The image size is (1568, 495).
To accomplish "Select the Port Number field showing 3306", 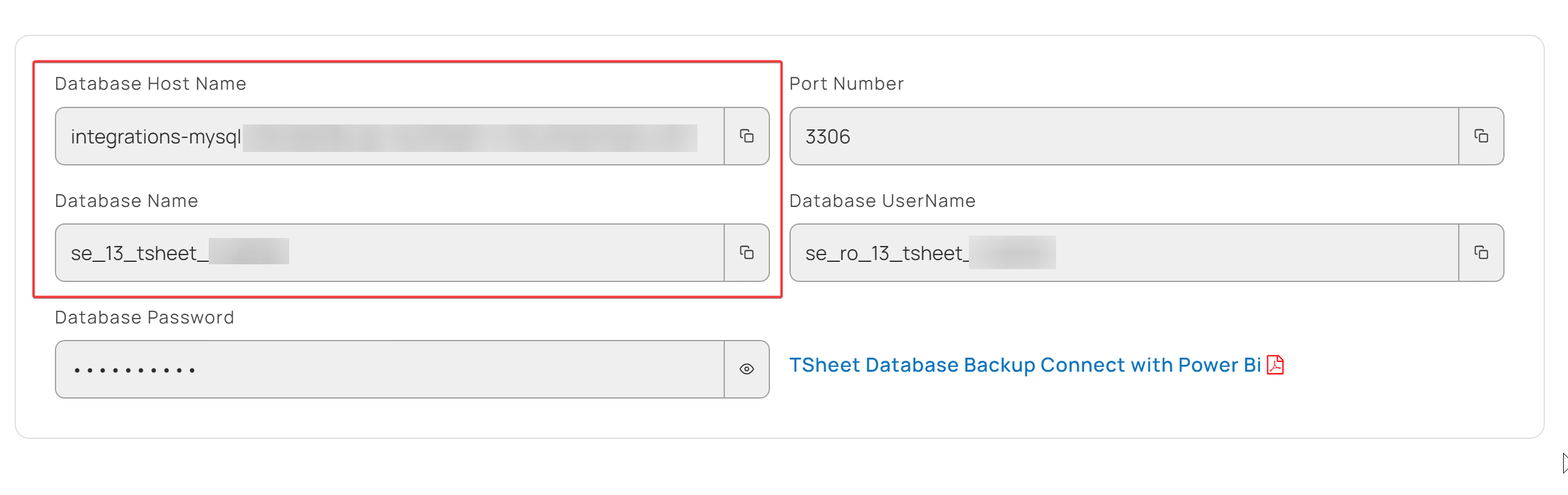I will pyautogui.click(x=1124, y=136).
